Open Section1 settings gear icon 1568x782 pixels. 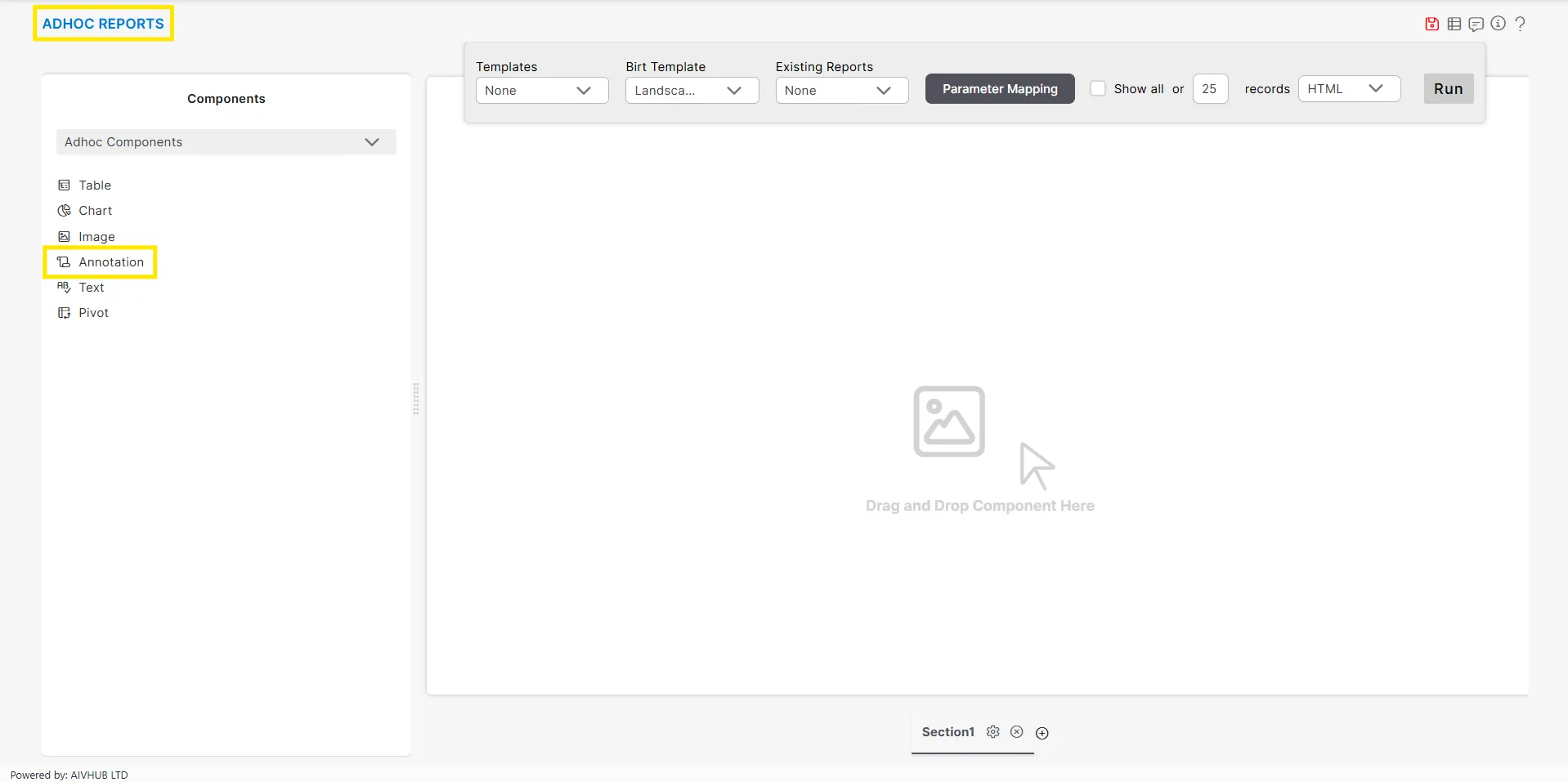pos(992,732)
